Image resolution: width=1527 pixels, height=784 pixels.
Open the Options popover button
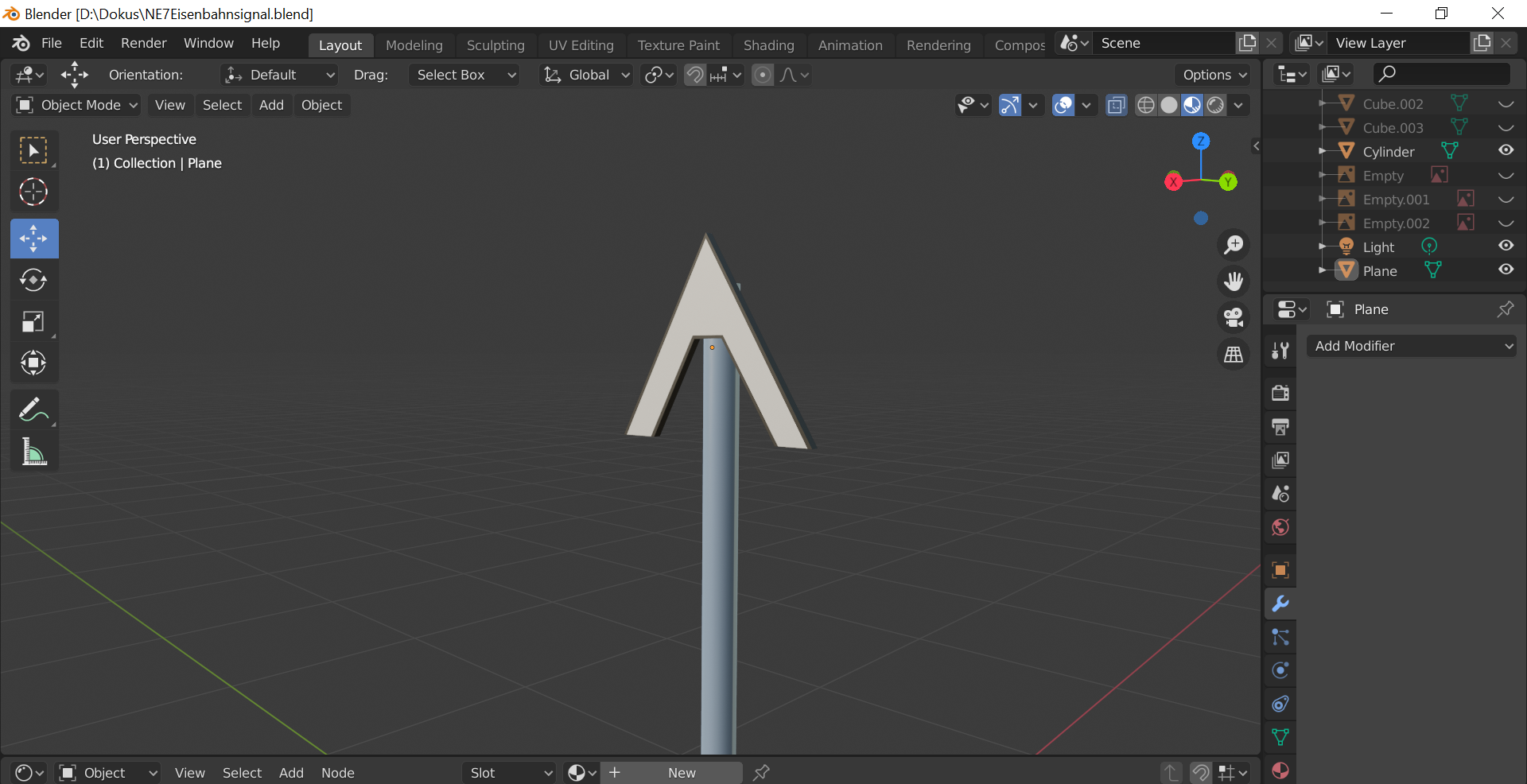coord(1213,75)
